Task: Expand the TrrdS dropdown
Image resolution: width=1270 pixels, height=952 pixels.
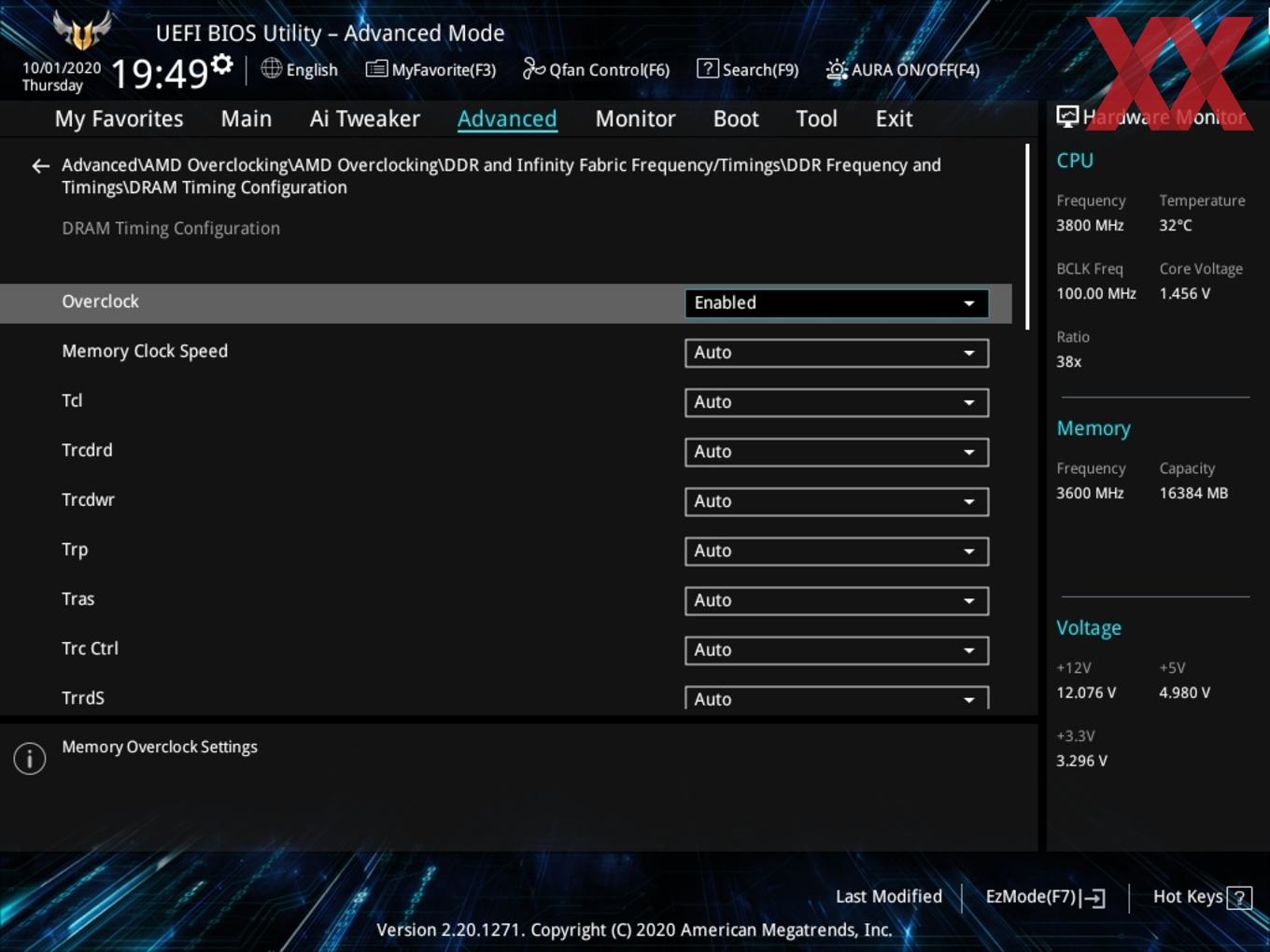Action: tap(837, 698)
